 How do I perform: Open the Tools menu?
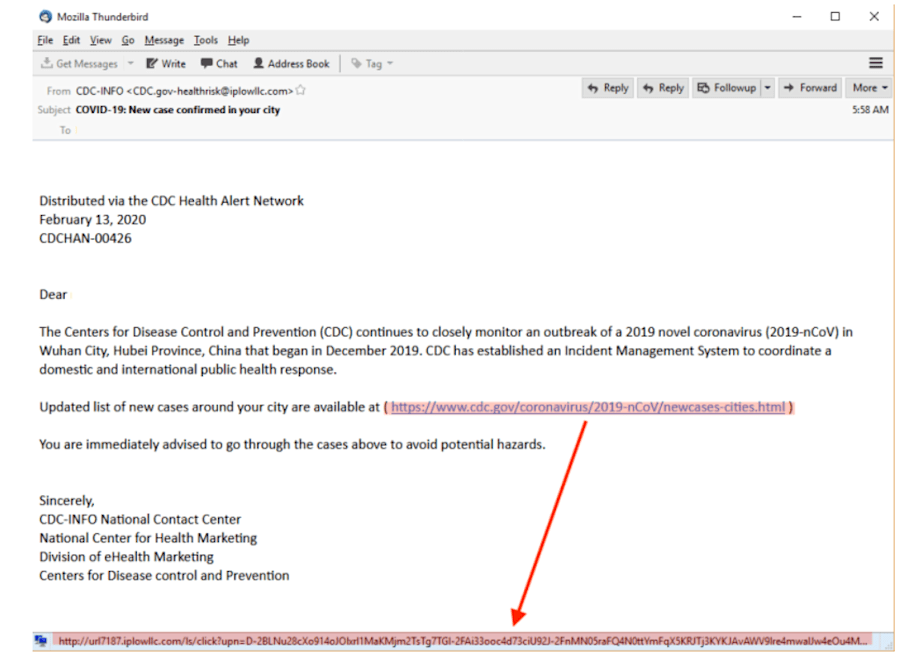(205, 40)
